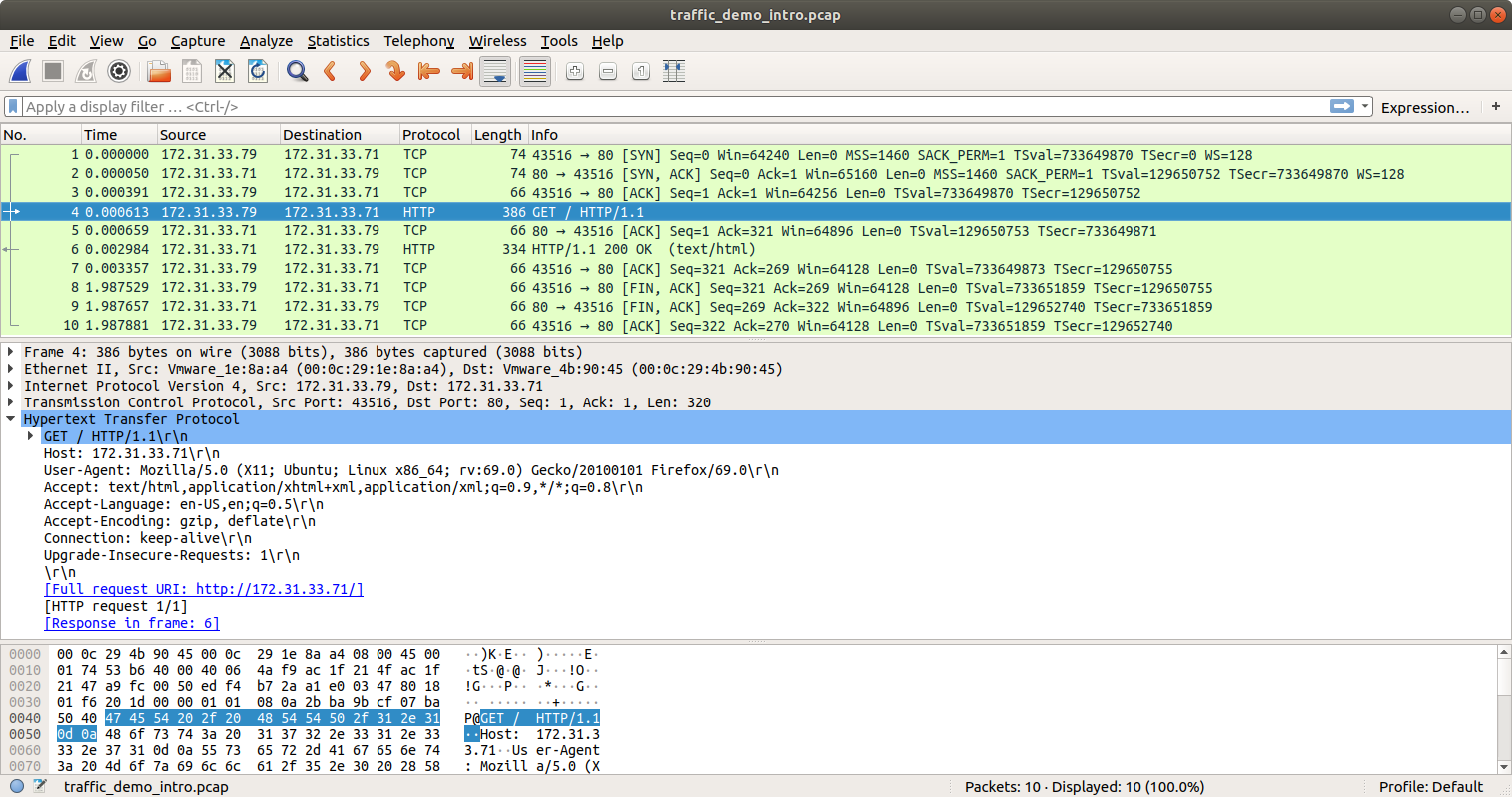Expand the GET / HTTP/1.1 subtree
This screenshot has width=1512, height=797.
pos(31,436)
